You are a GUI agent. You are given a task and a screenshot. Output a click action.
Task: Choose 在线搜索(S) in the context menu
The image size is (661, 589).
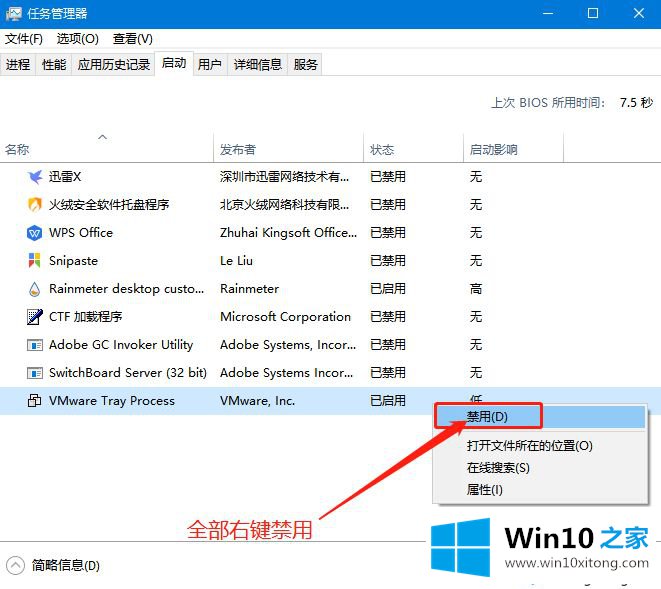tap(540, 468)
